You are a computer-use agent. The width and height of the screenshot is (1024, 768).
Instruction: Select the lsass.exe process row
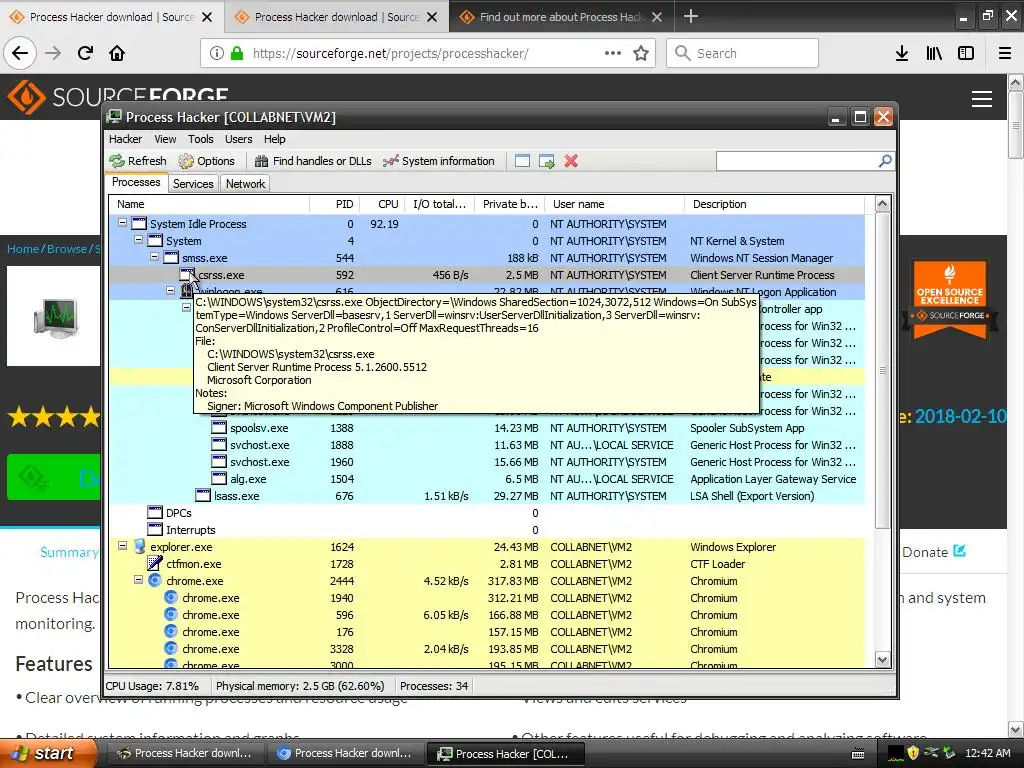click(x=487, y=496)
